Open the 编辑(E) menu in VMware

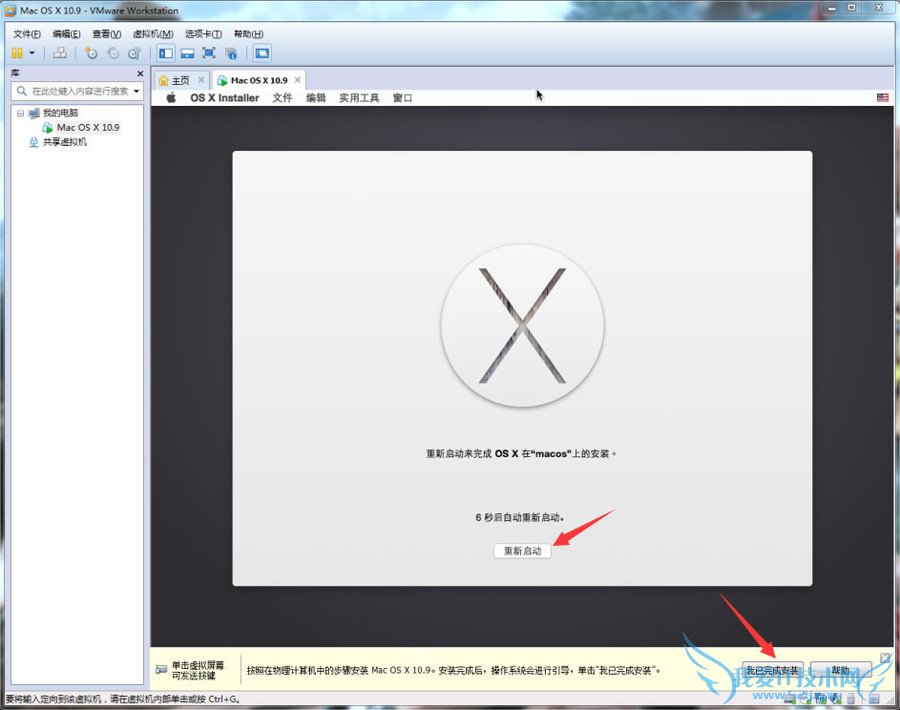tap(66, 34)
